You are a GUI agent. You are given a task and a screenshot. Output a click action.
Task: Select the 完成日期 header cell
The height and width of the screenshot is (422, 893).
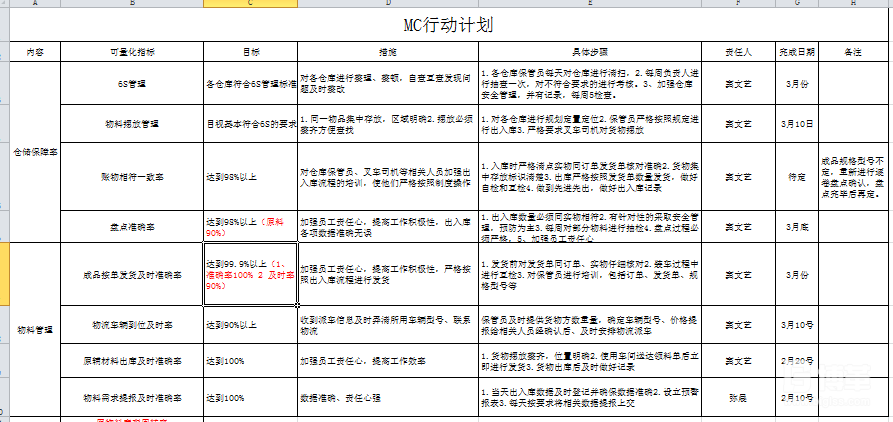pos(796,51)
